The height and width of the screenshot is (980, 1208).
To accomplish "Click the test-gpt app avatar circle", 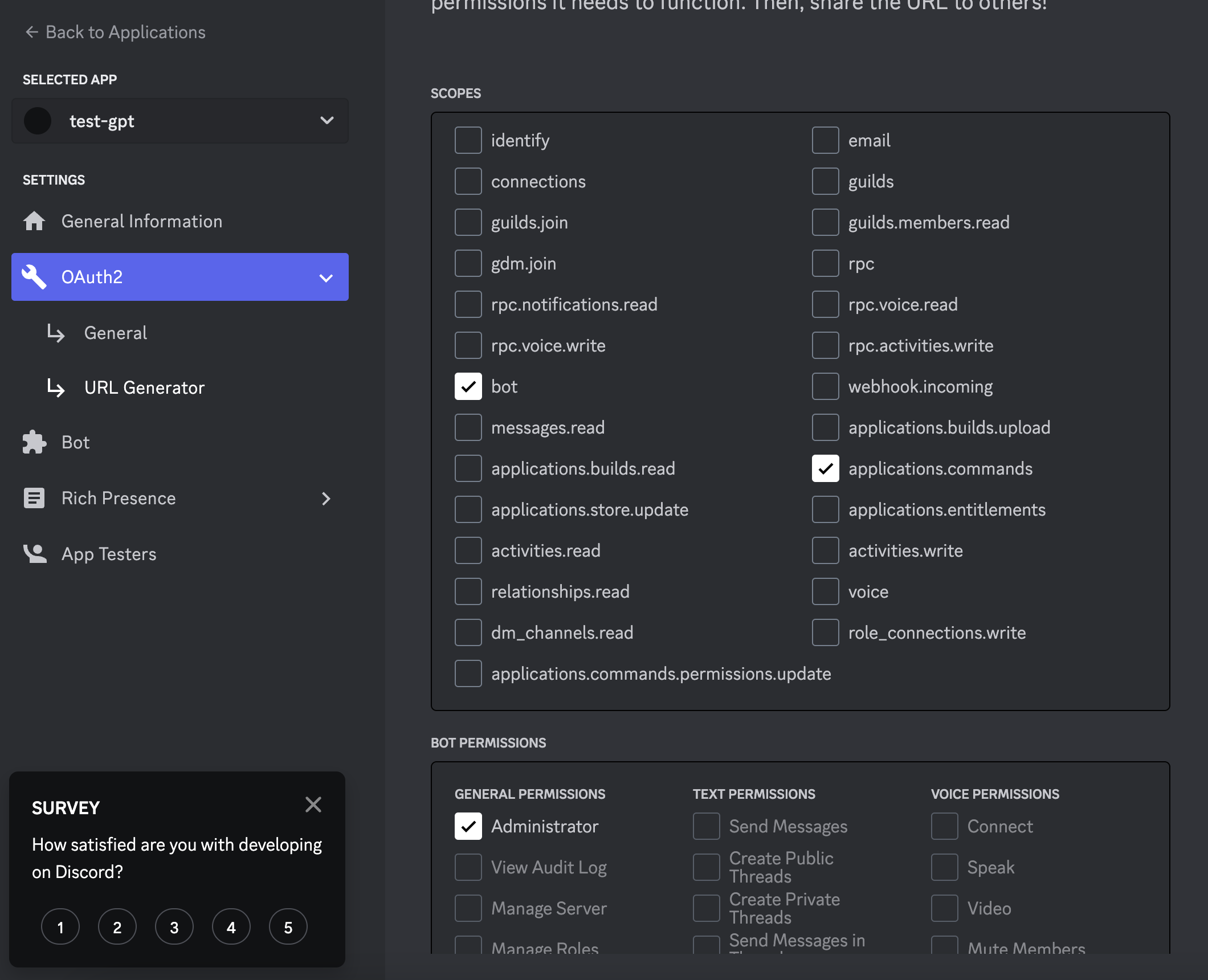I will coord(38,121).
